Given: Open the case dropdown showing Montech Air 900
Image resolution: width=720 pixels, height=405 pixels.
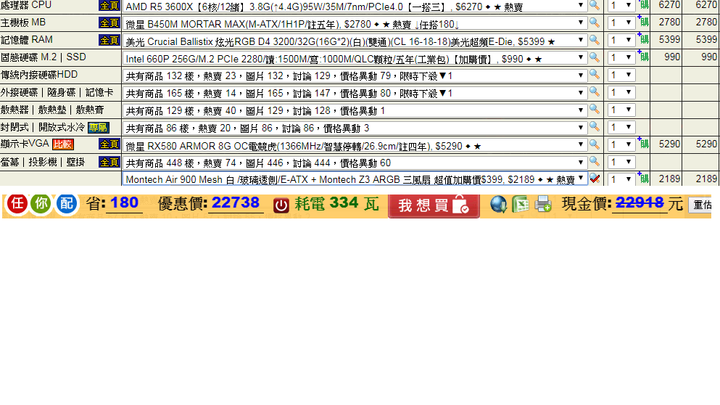Looking at the screenshot, I should point(354,179).
